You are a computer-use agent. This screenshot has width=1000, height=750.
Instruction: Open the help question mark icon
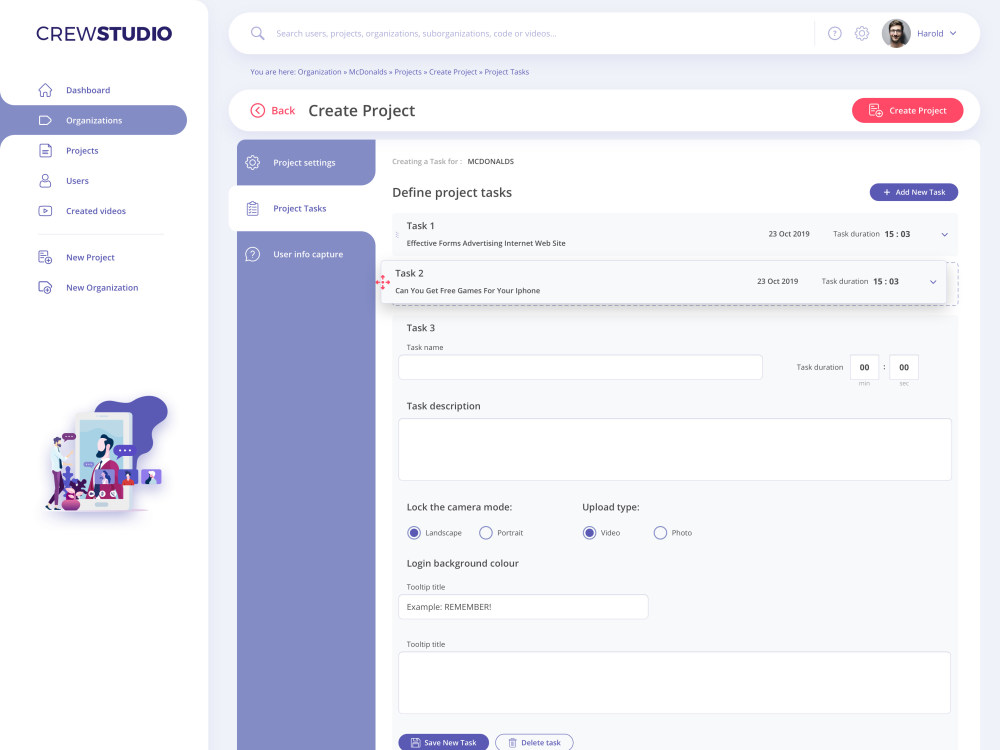click(x=835, y=34)
